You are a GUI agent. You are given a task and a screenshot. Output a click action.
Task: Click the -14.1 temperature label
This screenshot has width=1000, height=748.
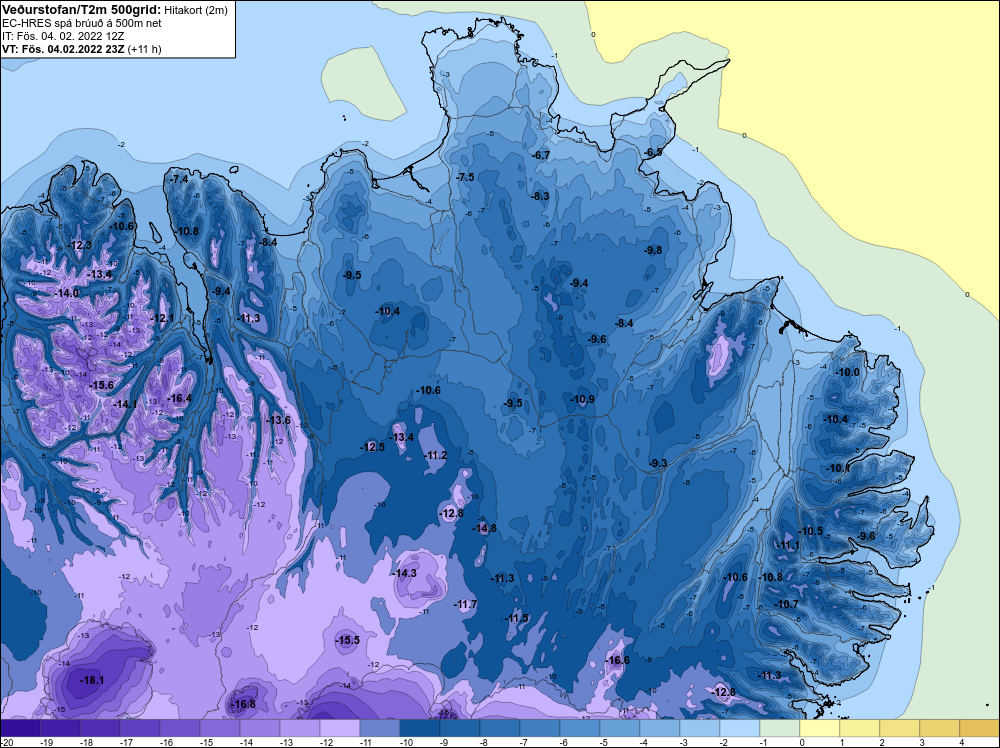point(126,404)
